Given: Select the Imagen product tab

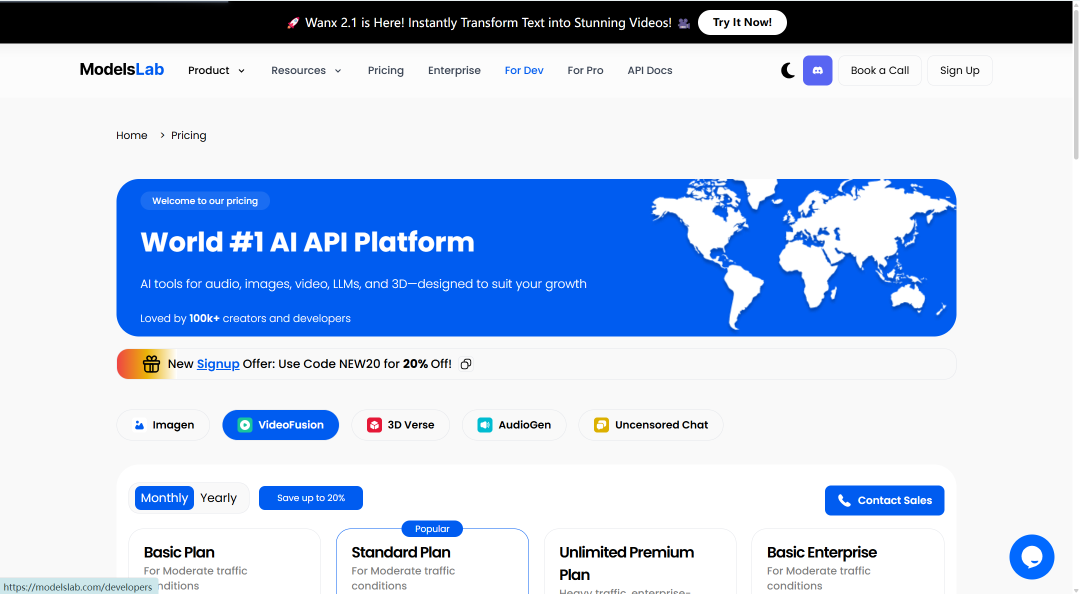Looking at the screenshot, I should (x=163, y=424).
